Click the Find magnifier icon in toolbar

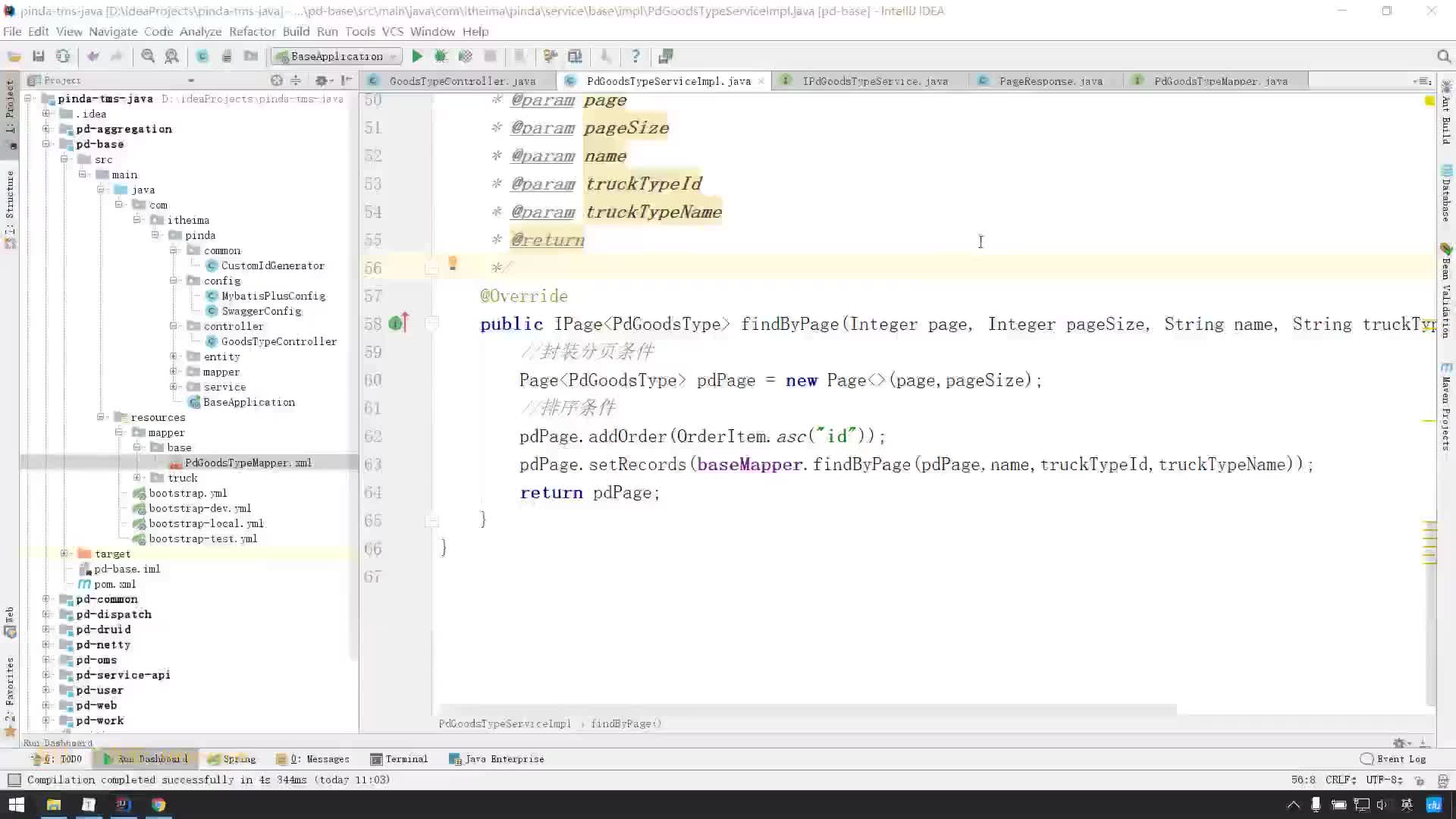coord(148,56)
